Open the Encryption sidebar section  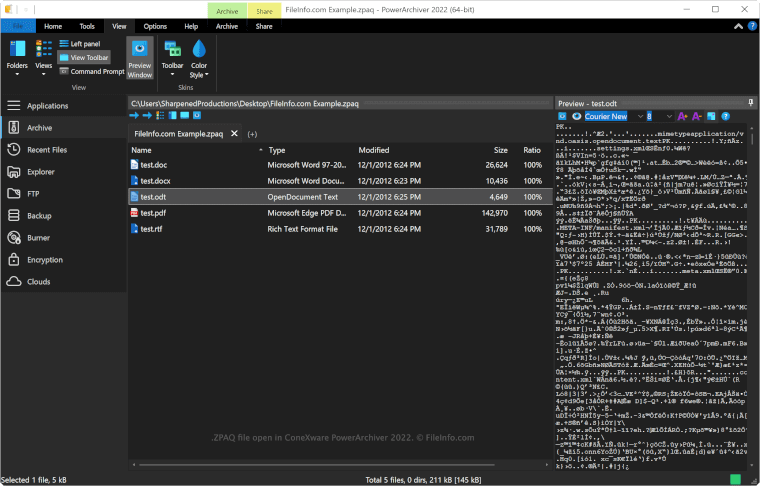(45, 259)
